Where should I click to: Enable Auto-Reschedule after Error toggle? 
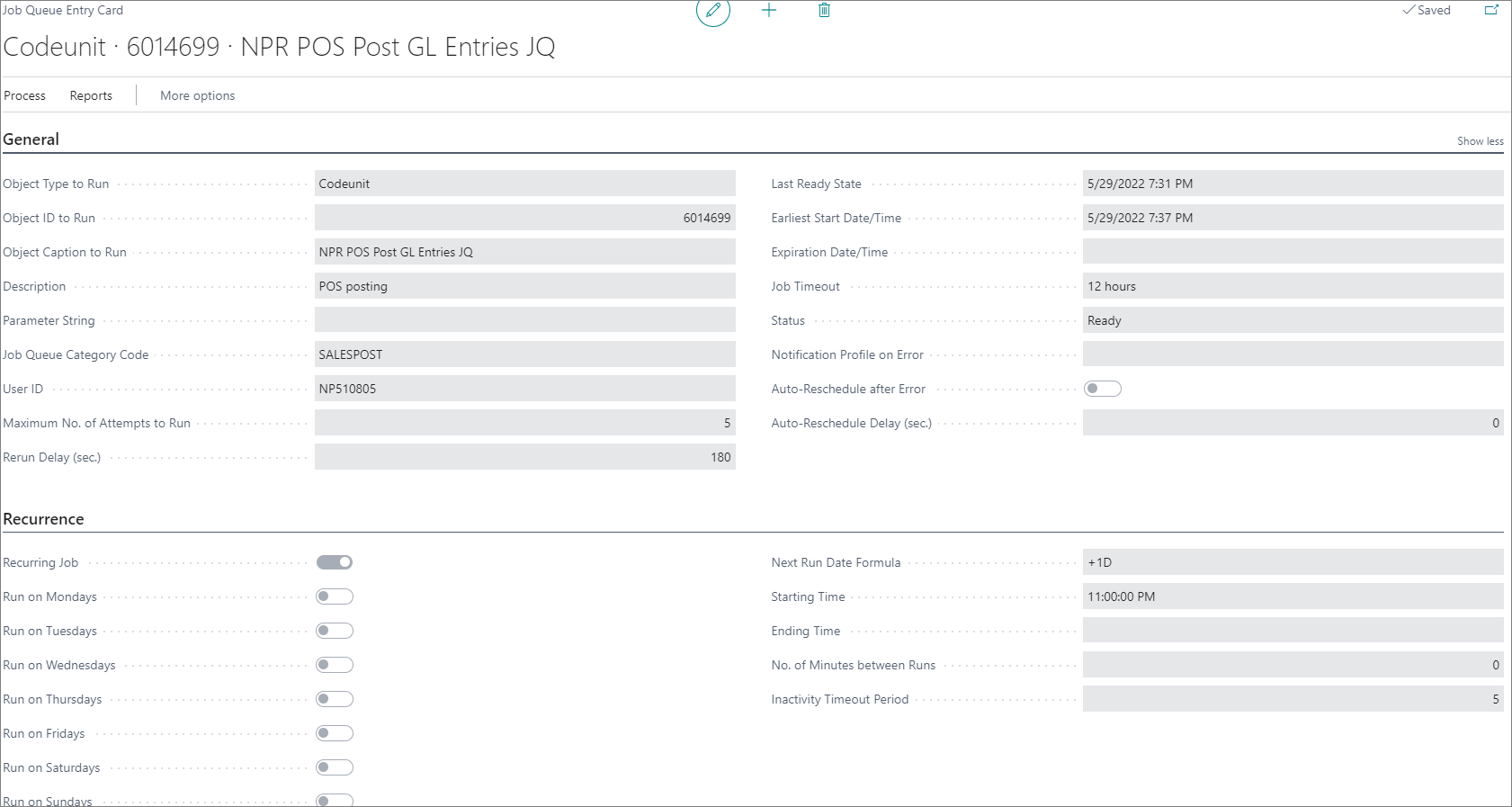[1103, 389]
